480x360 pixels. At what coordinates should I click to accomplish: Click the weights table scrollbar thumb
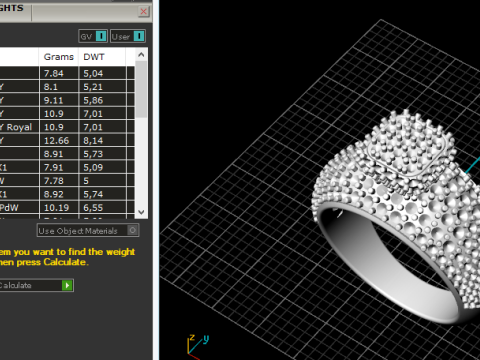[x=141, y=89]
